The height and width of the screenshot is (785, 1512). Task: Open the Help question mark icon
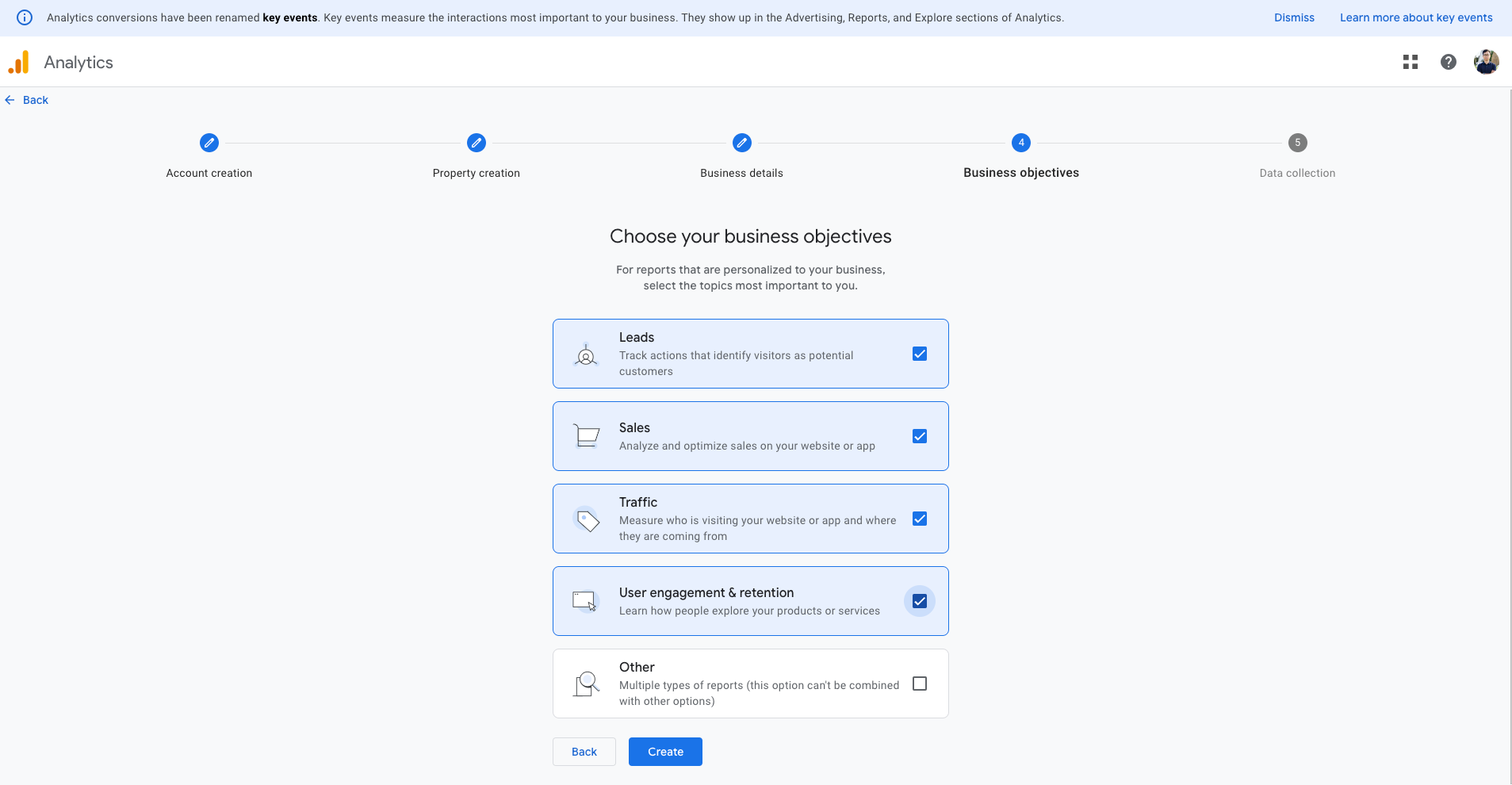[x=1448, y=62]
